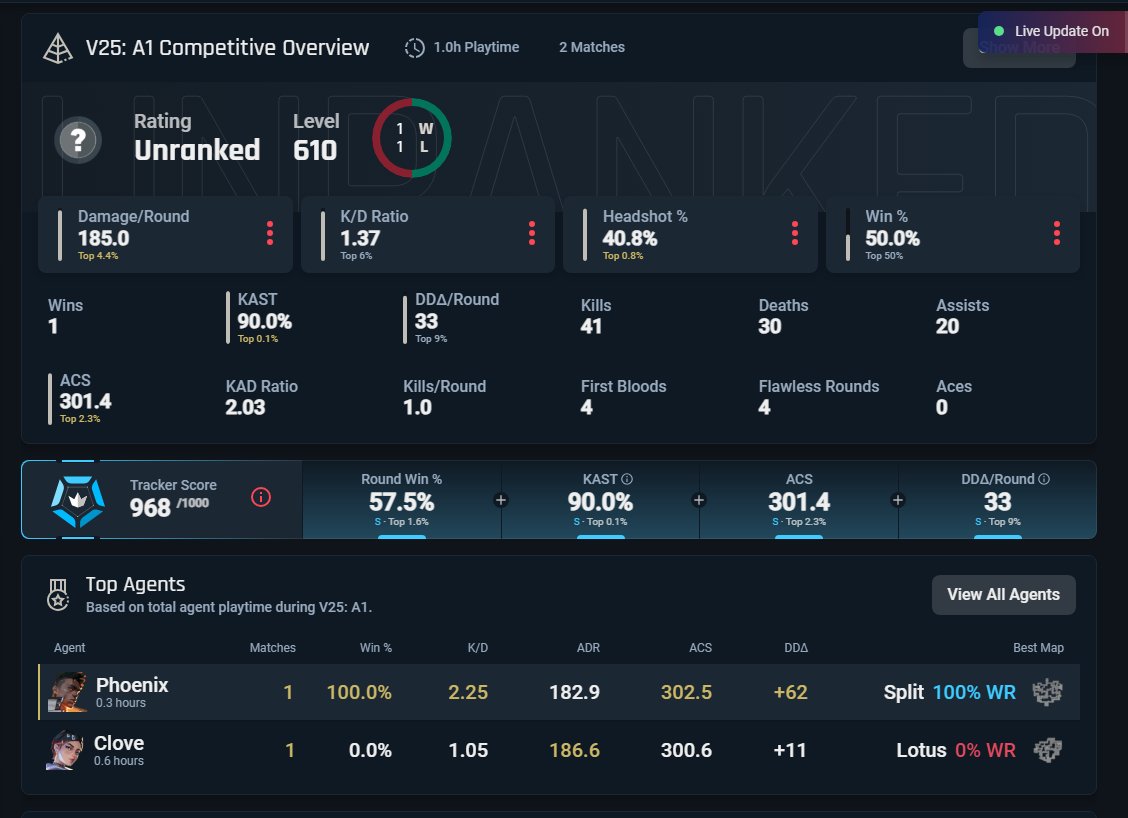
Task: Open the Damage/Round three-dot menu
Action: [270, 233]
